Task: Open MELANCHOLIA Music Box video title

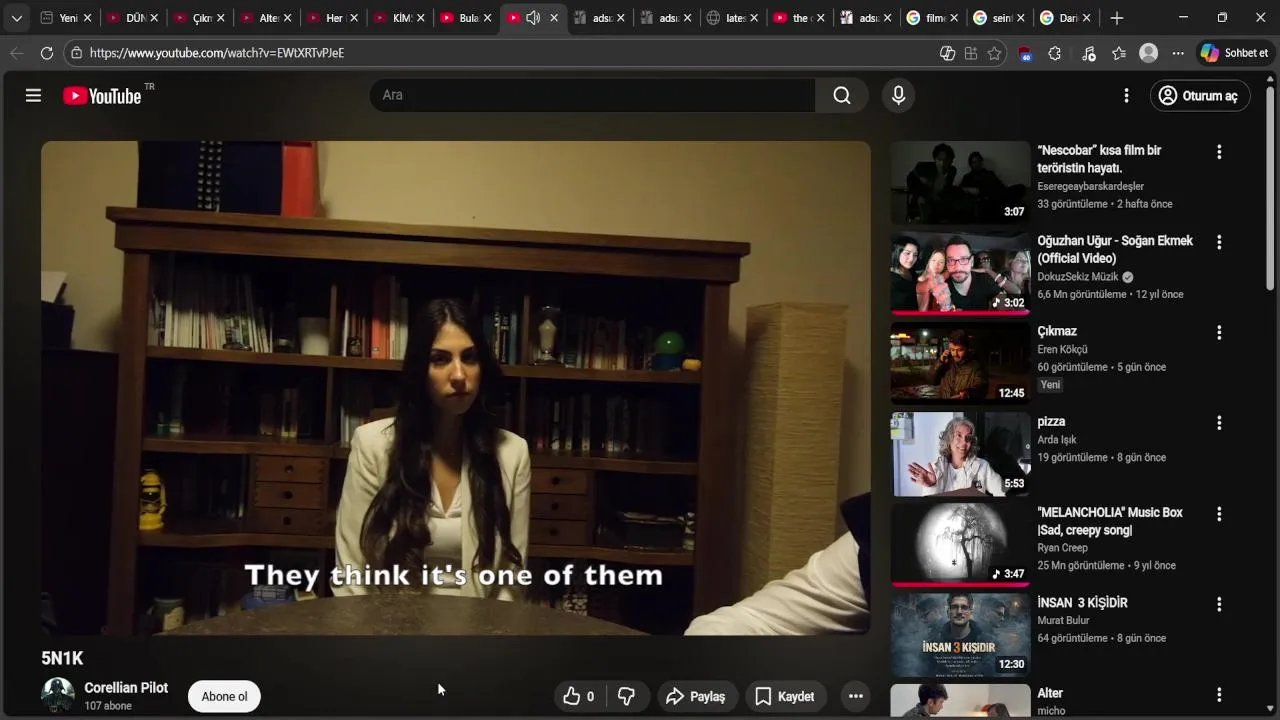Action: tap(1110, 521)
